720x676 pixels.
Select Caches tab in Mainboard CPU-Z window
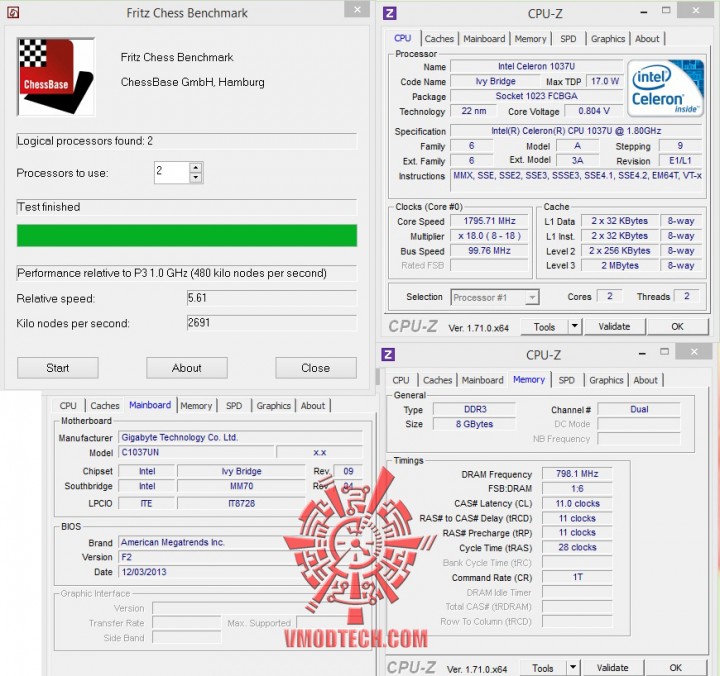click(x=105, y=406)
